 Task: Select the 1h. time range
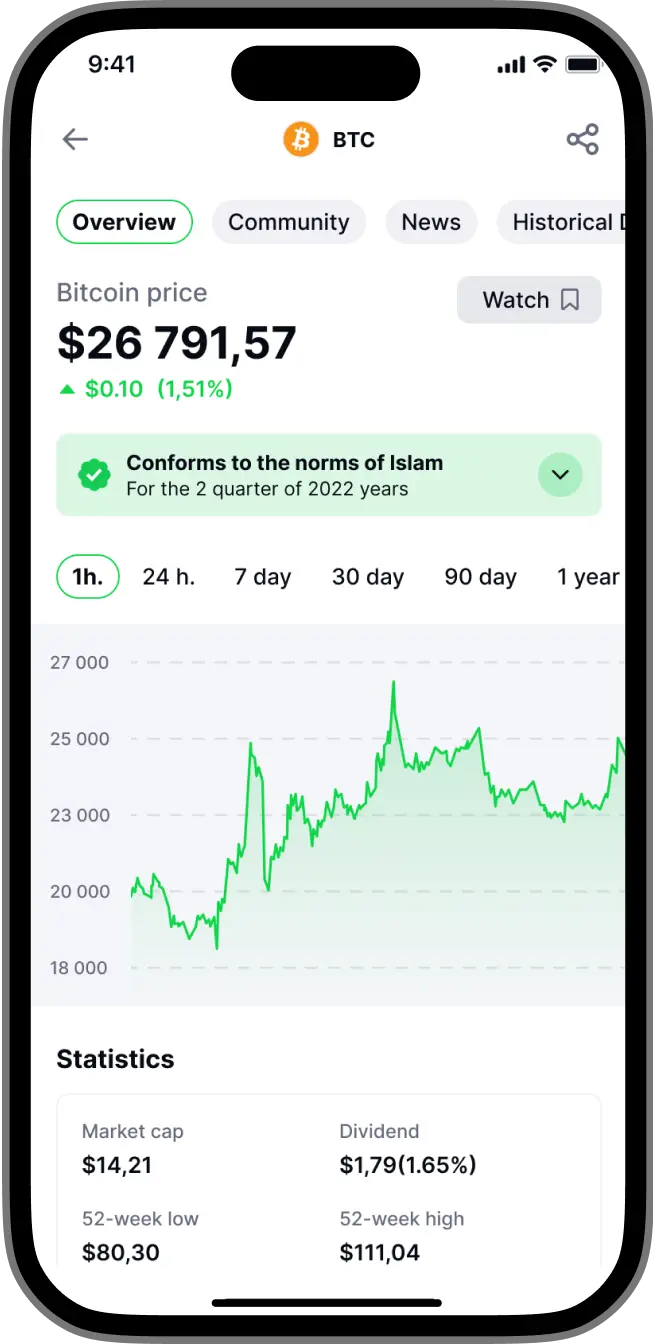pos(88,577)
